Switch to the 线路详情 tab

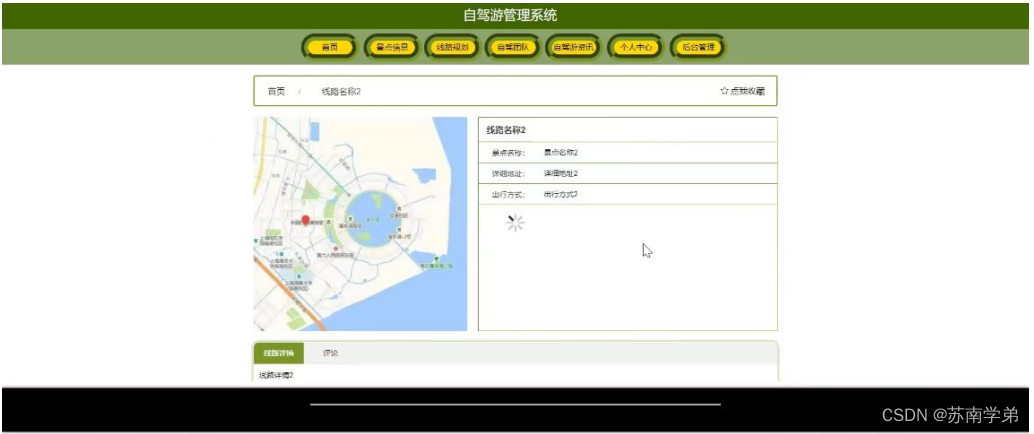tap(278, 354)
